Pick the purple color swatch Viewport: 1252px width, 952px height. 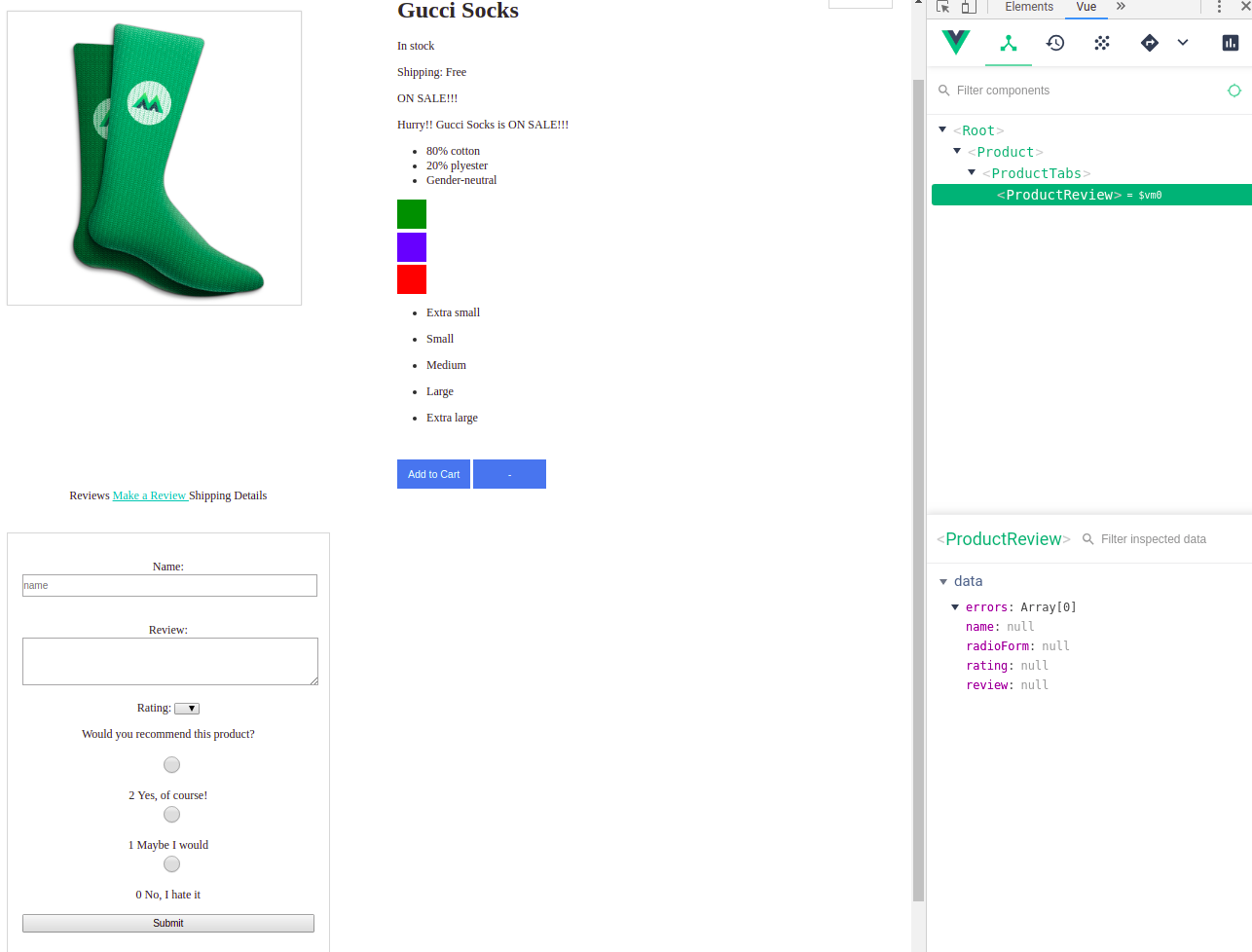coord(412,247)
